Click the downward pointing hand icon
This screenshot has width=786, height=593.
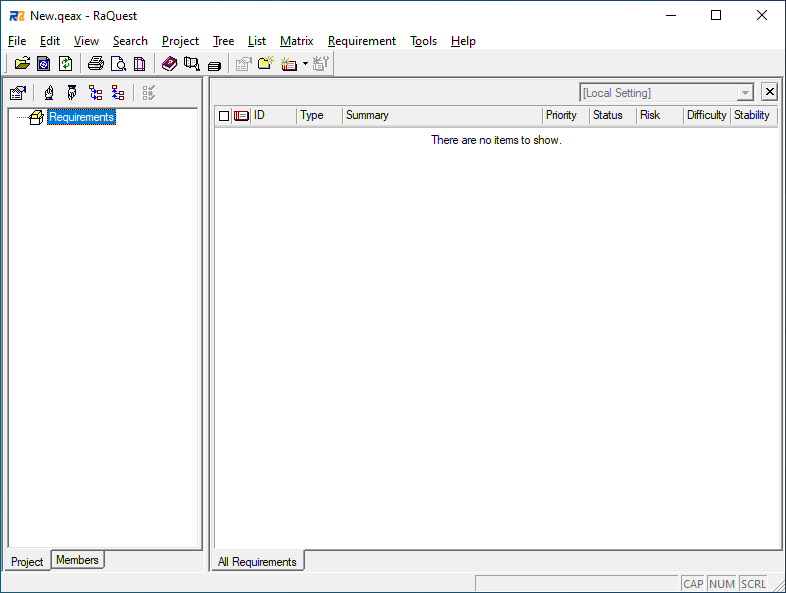coord(72,93)
